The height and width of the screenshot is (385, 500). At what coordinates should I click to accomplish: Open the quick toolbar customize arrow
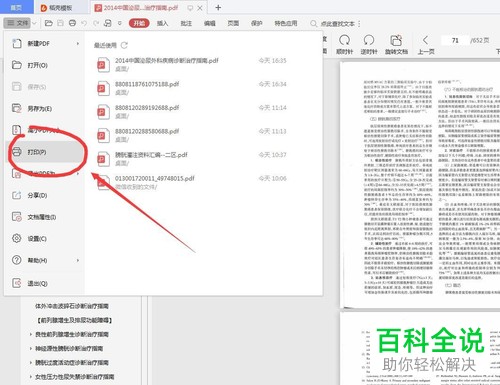pyautogui.click(x=120, y=23)
